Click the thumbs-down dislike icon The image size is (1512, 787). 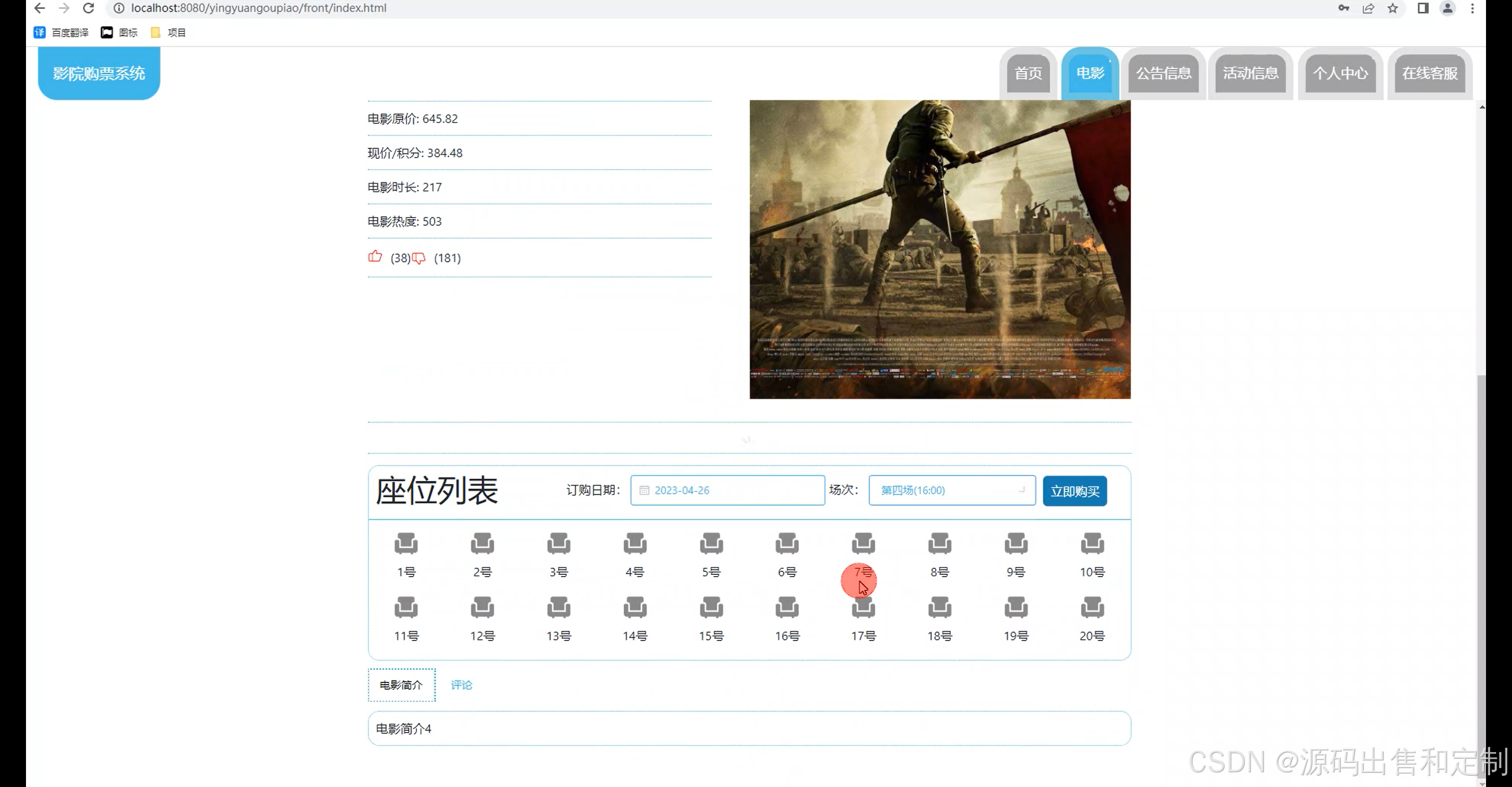click(x=419, y=258)
